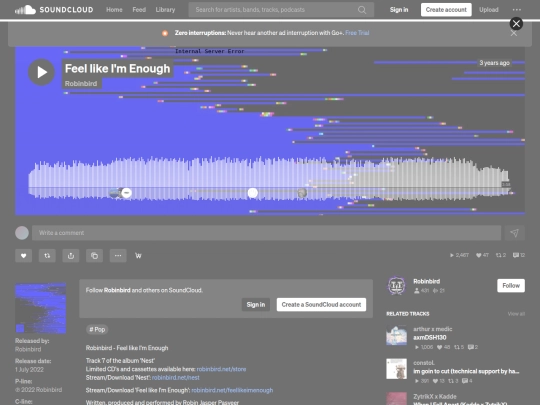The image size is (540, 405).
Task: Click the track title Feel like I'm Enough
Action: coord(117,69)
